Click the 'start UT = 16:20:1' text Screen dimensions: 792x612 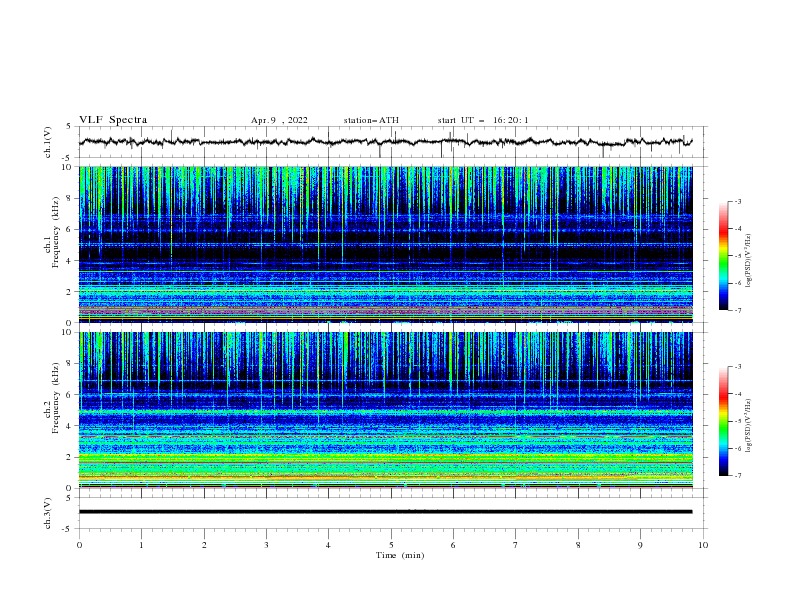tap(483, 120)
